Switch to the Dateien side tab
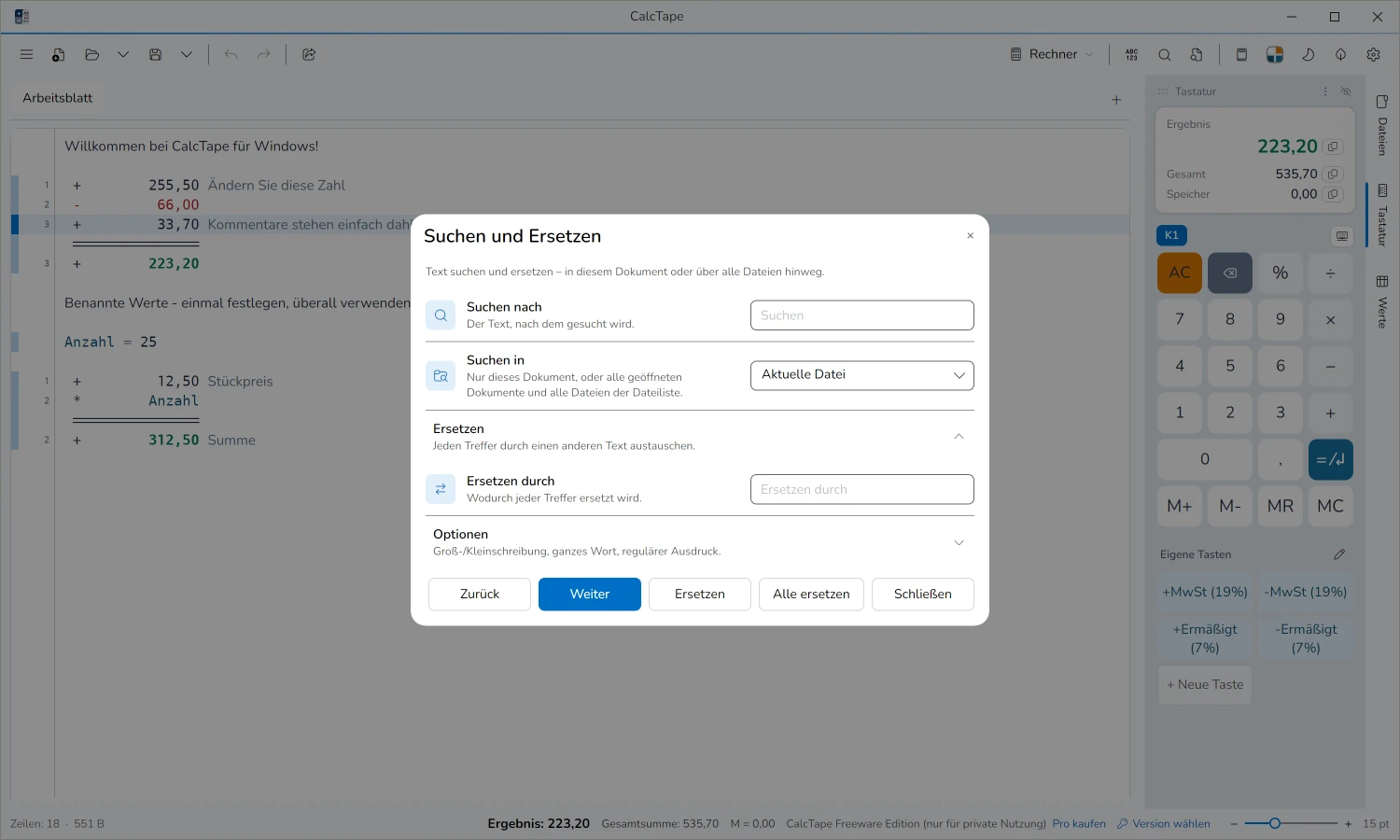This screenshot has width=1400, height=840. 1382,124
